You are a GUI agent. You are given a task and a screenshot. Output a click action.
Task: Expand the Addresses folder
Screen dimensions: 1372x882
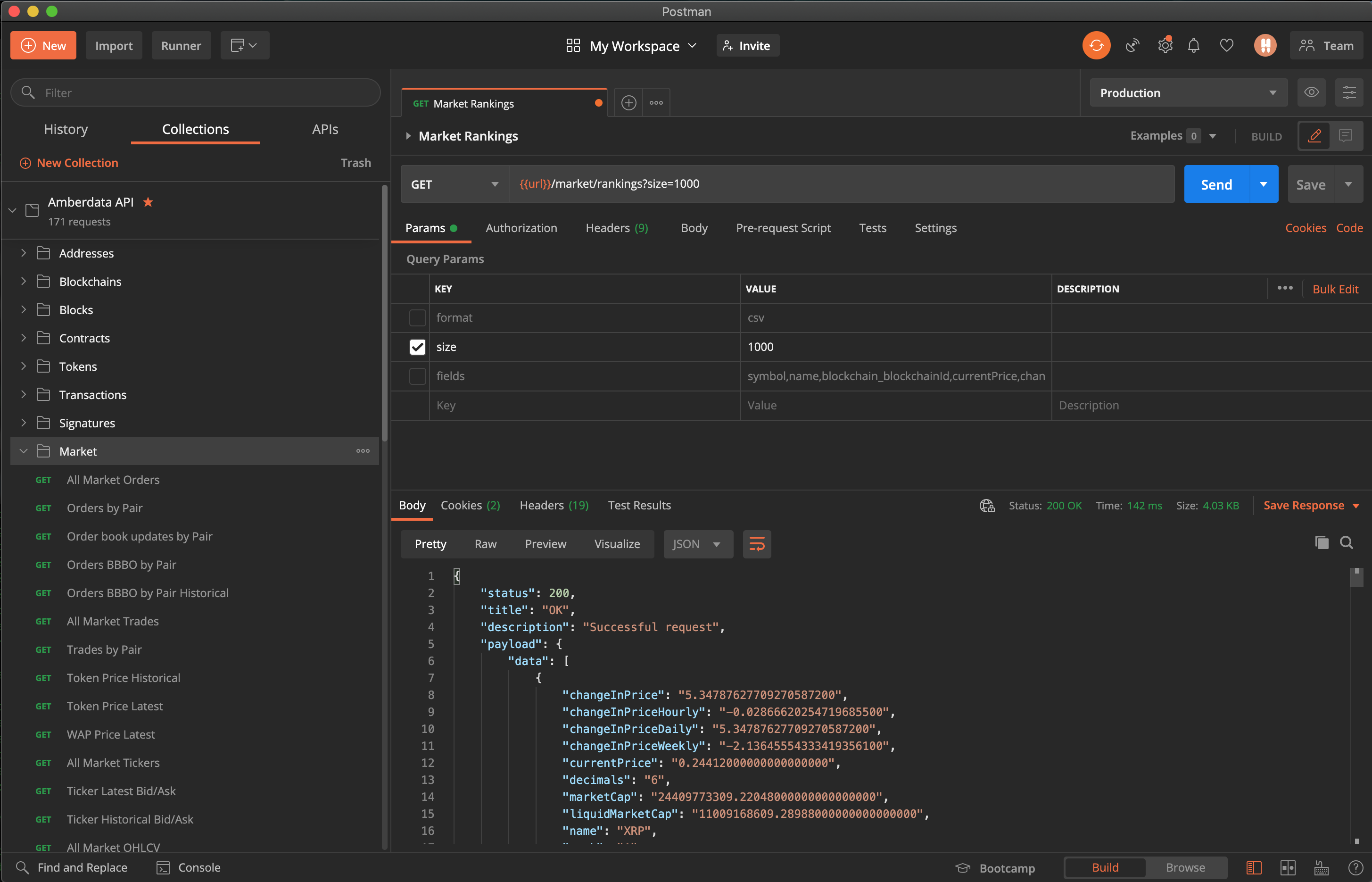(24, 253)
